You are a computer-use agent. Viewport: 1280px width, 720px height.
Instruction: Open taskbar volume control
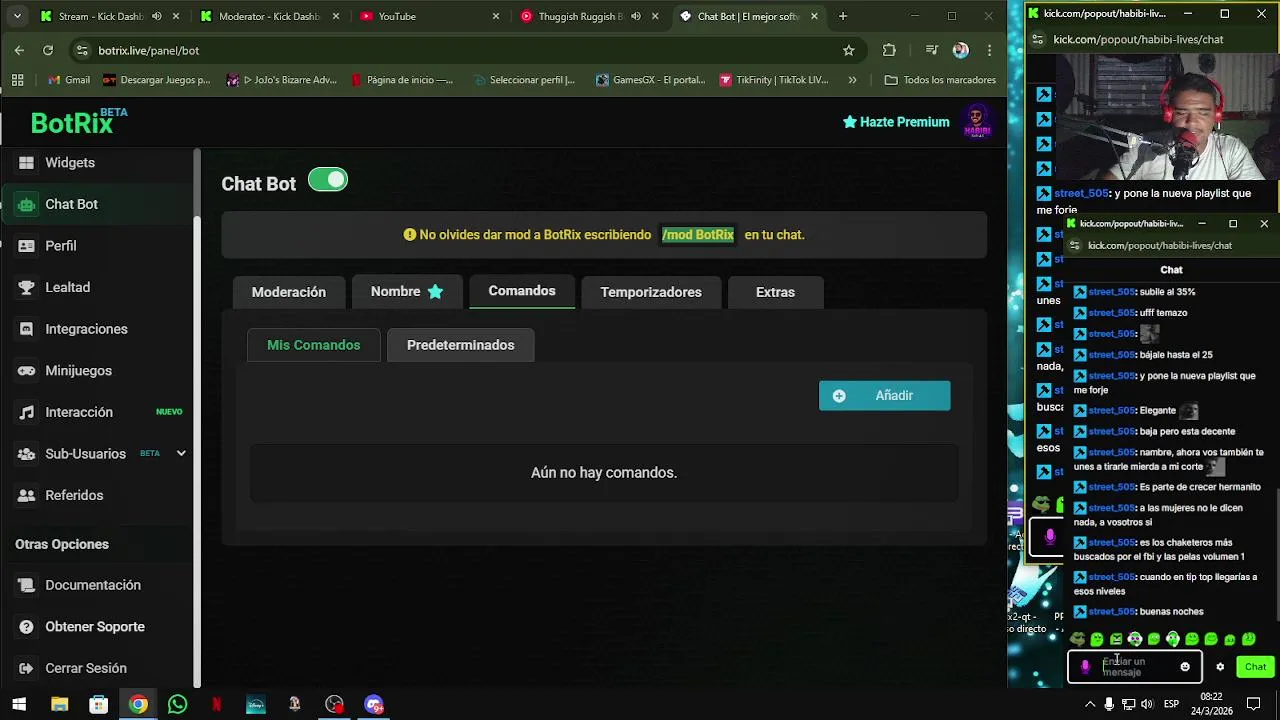1147,704
